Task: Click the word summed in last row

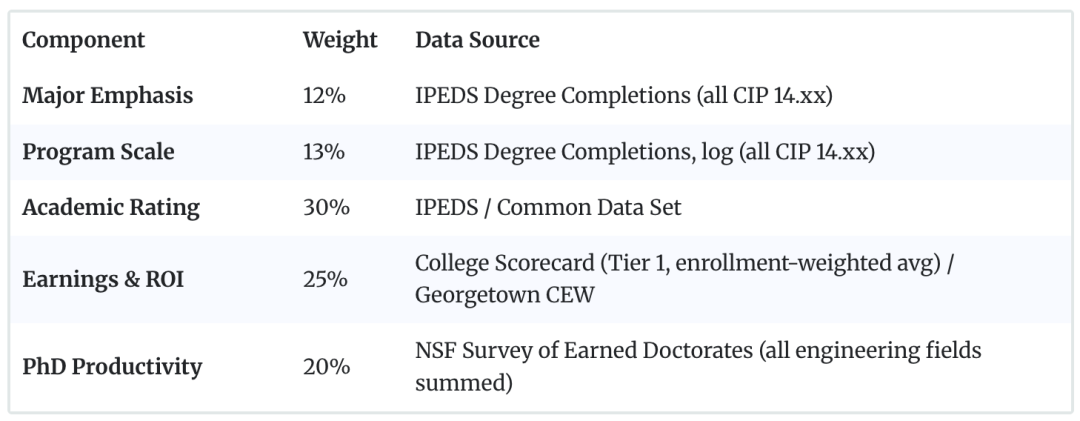Action: click(x=464, y=383)
